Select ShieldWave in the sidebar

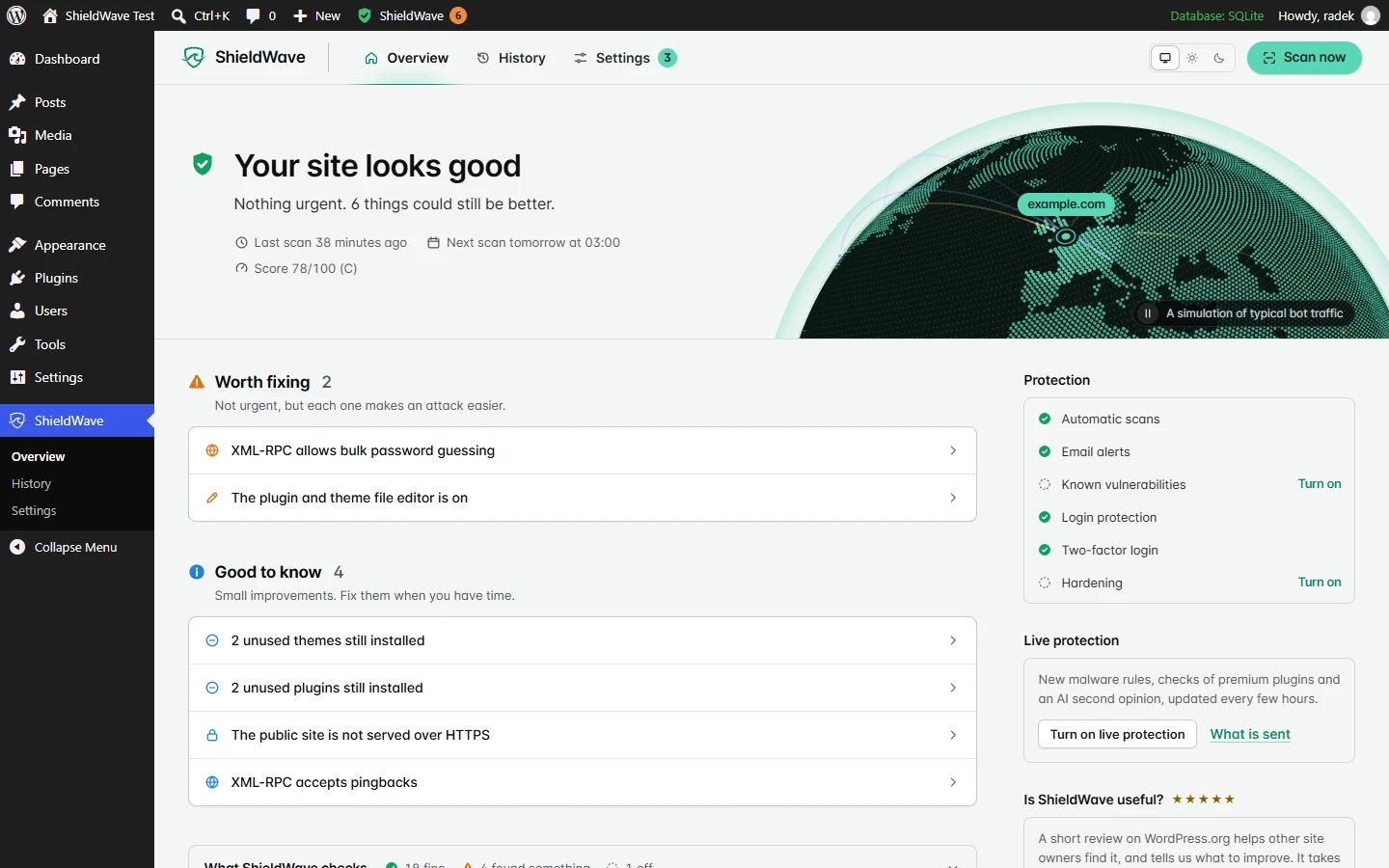pyautogui.click(x=77, y=420)
